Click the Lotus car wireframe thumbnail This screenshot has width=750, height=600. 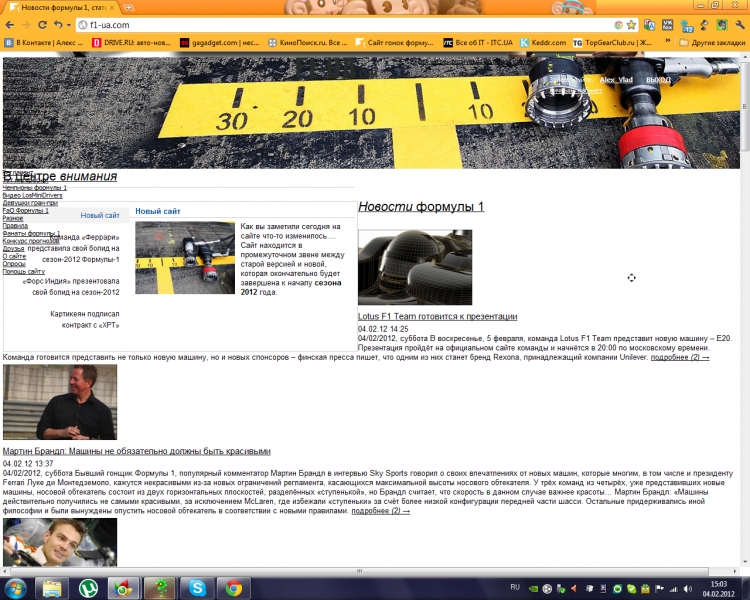tap(415, 267)
